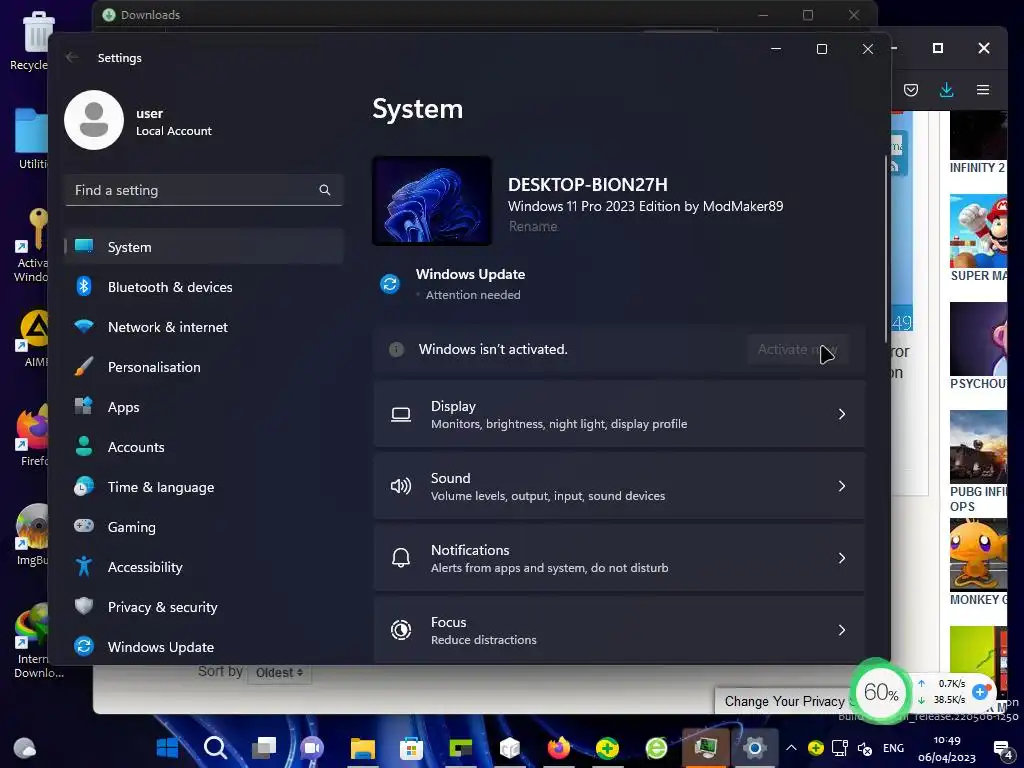Click the PUBG INFI OPS game thumbnail
1024x768 pixels.
point(978,447)
